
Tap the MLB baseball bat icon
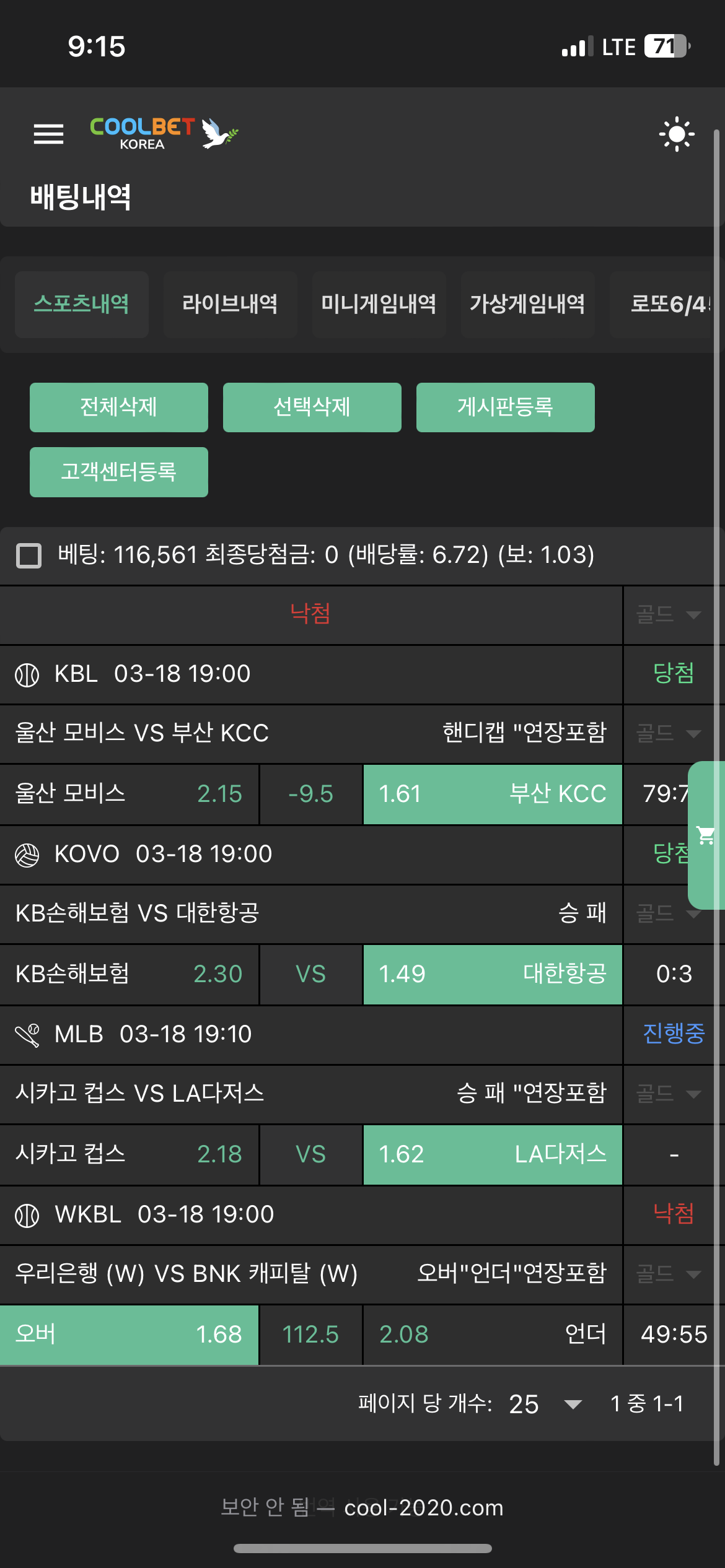[27, 1035]
